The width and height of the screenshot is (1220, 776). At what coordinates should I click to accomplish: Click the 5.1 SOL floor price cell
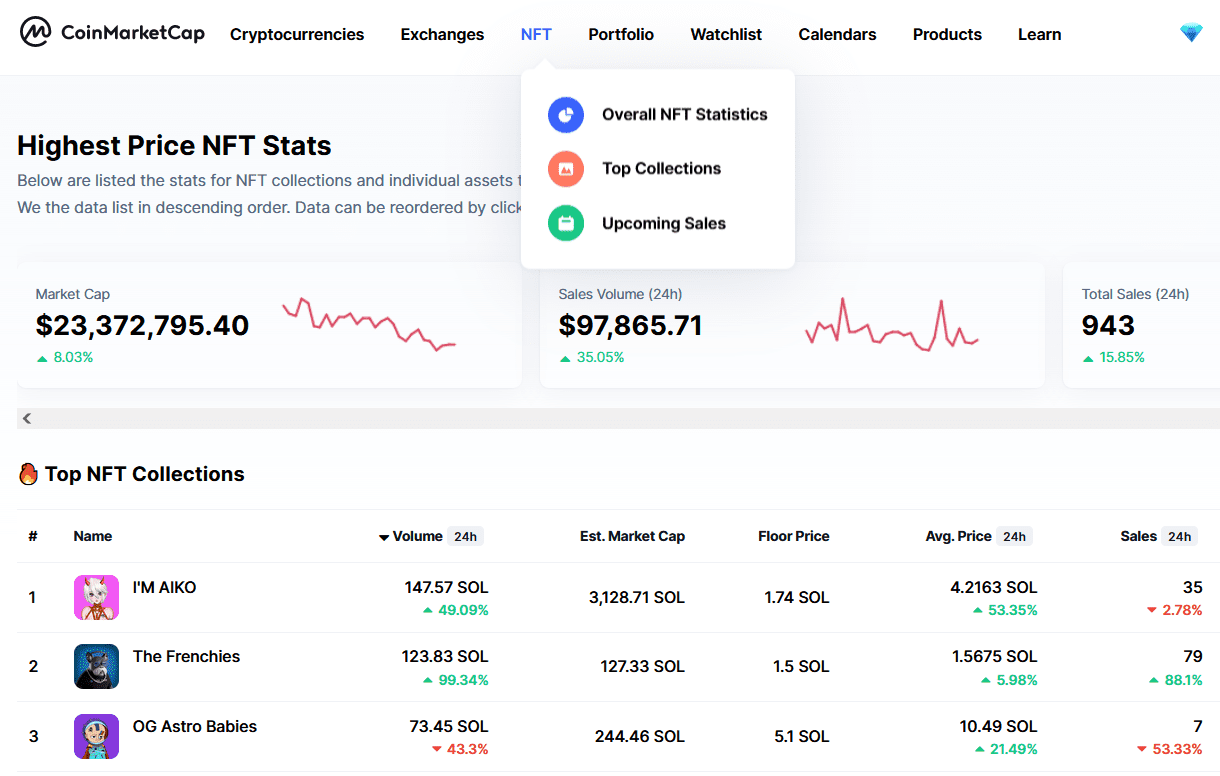tap(802, 736)
